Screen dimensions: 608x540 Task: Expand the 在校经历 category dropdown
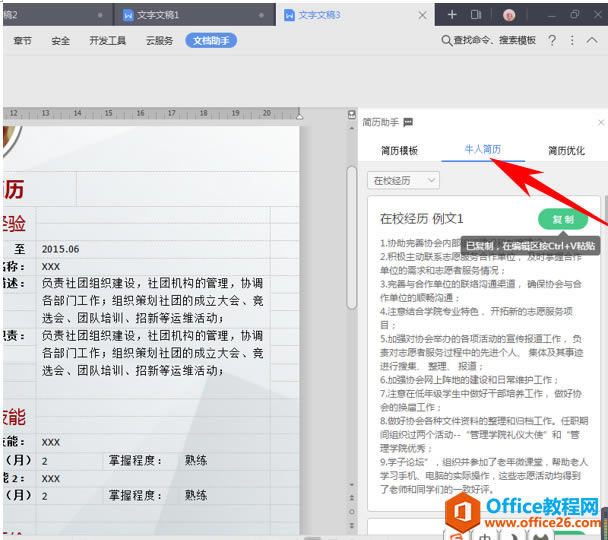click(x=403, y=180)
